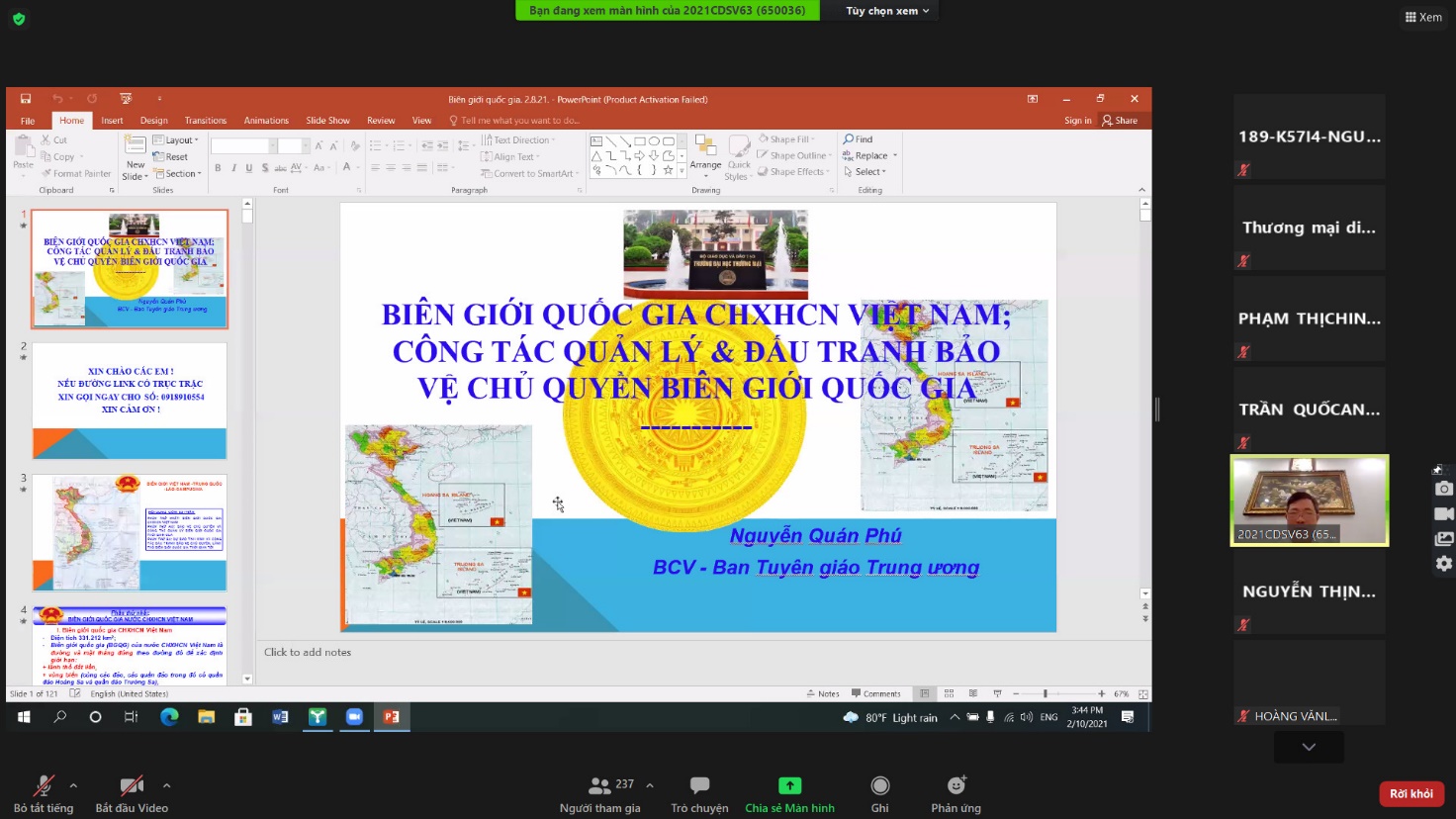The width and height of the screenshot is (1456, 819).
Task: Leave the meeting with the Rời khỏi button
Action: coord(1411,793)
